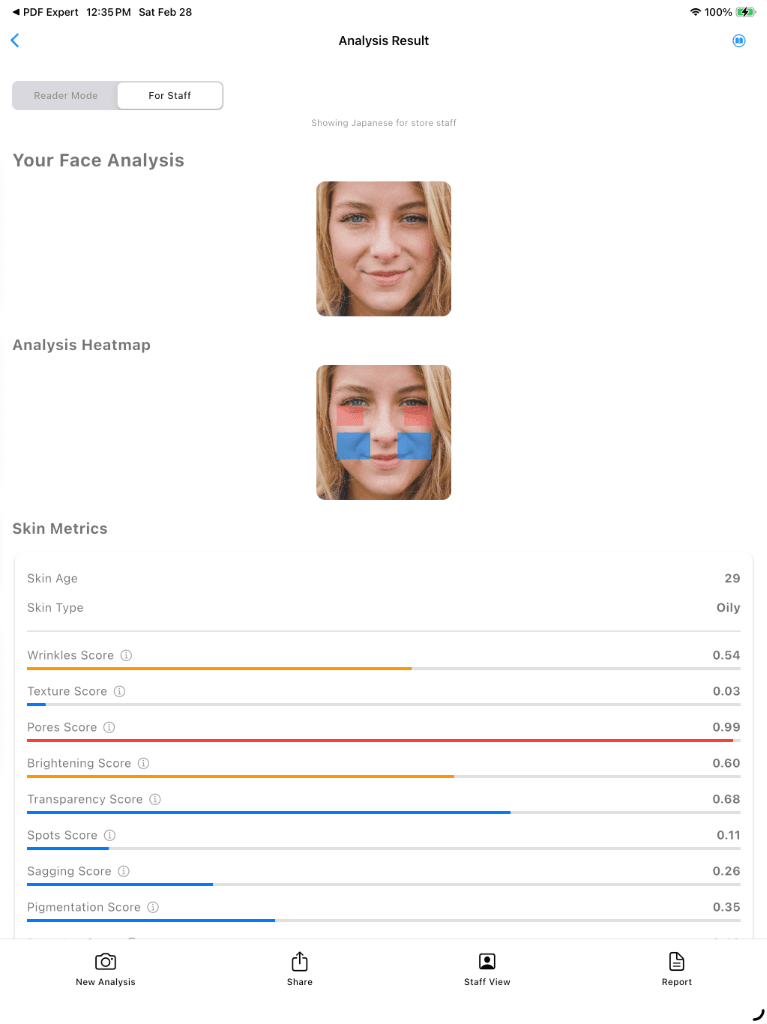Tap the face analysis photo
The height and width of the screenshot is (1024, 767).
tap(383, 248)
